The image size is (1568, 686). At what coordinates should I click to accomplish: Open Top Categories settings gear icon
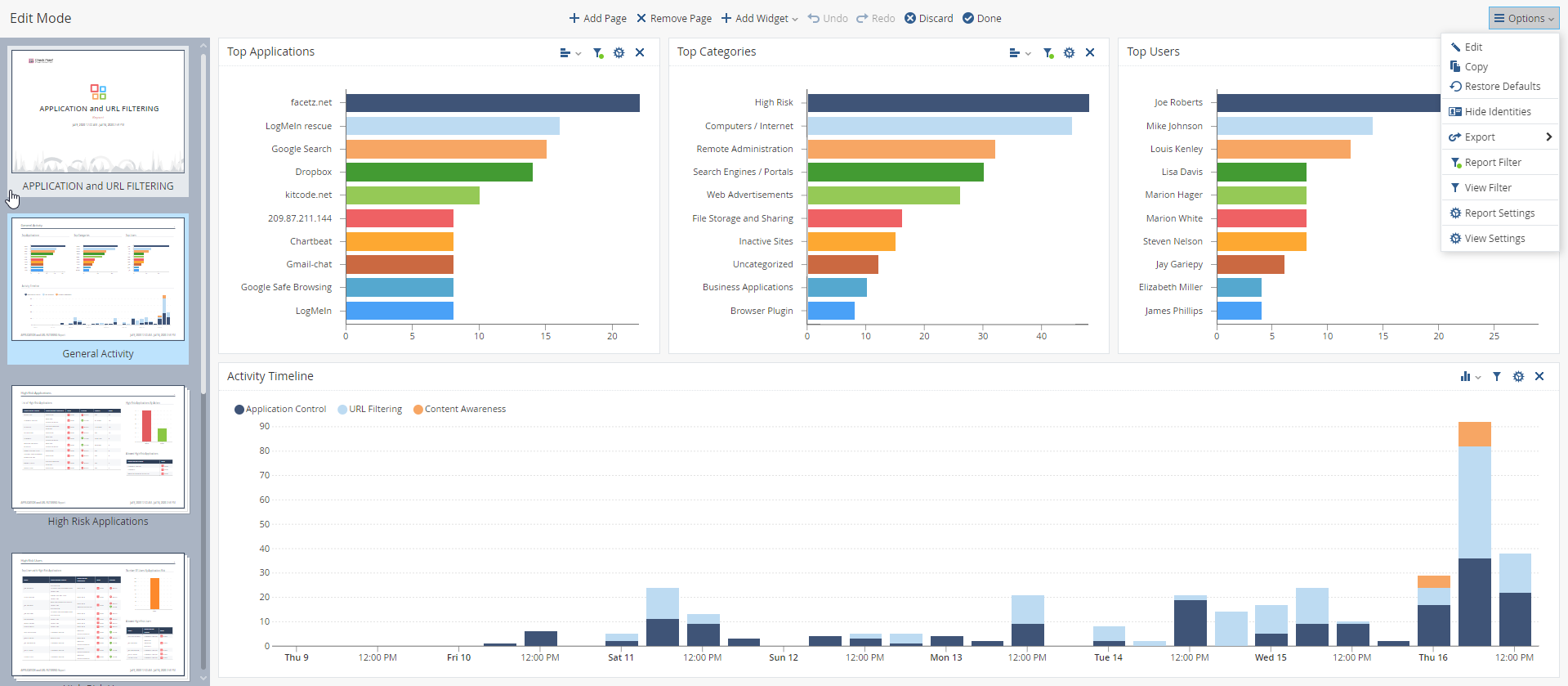pyautogui.click(x=1069, y=52)
